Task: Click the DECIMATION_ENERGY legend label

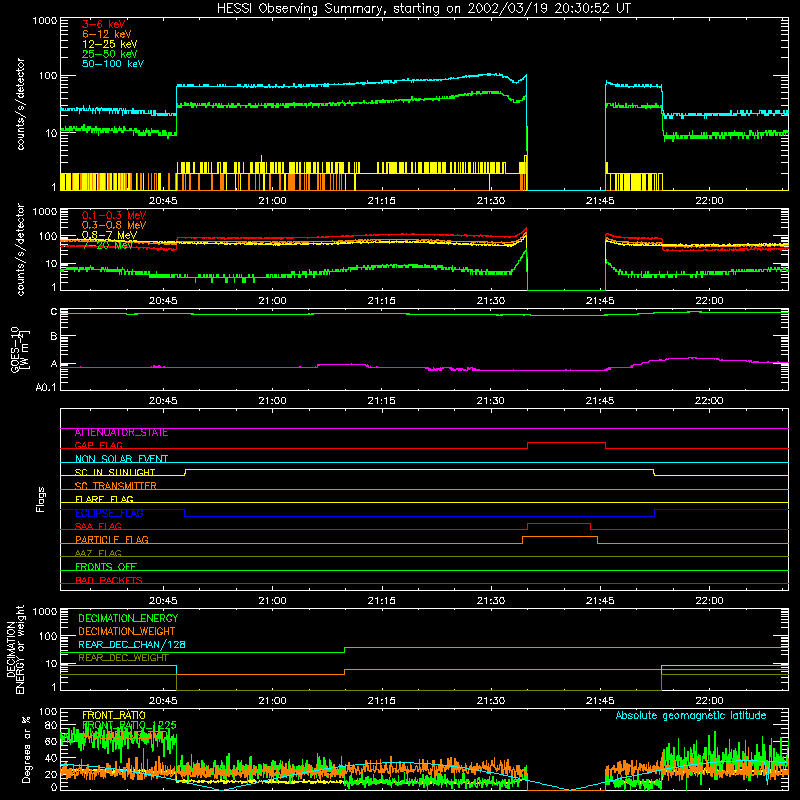Action: point(128,618)
